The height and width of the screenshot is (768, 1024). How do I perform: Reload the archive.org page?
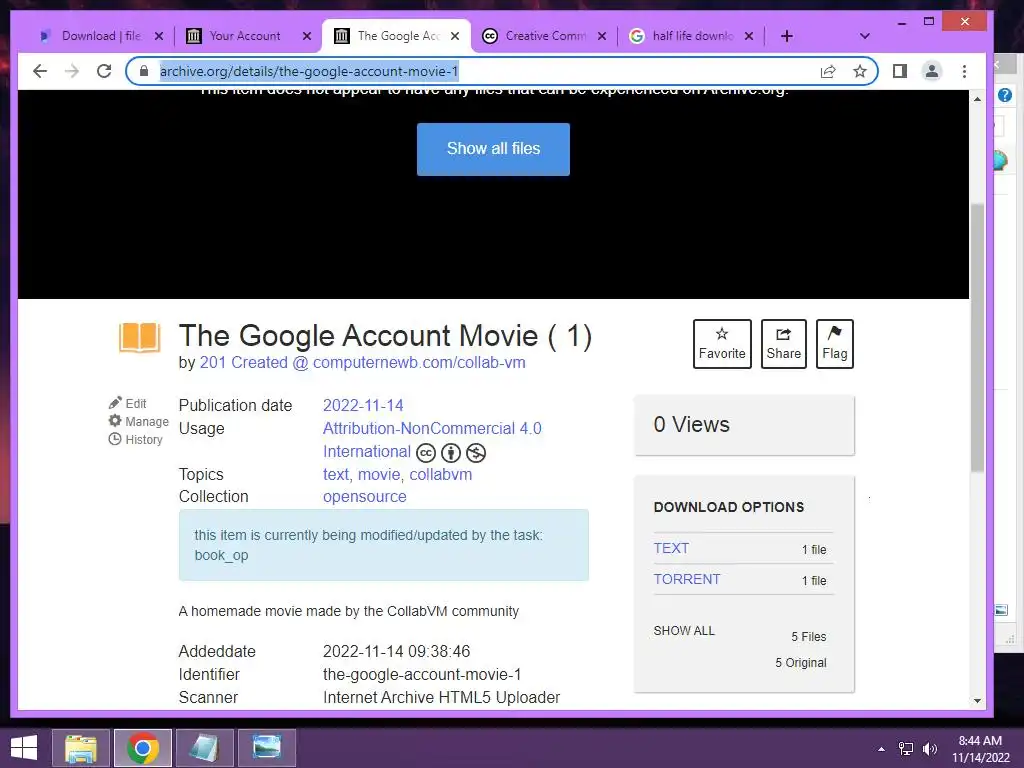pos(104,71)
